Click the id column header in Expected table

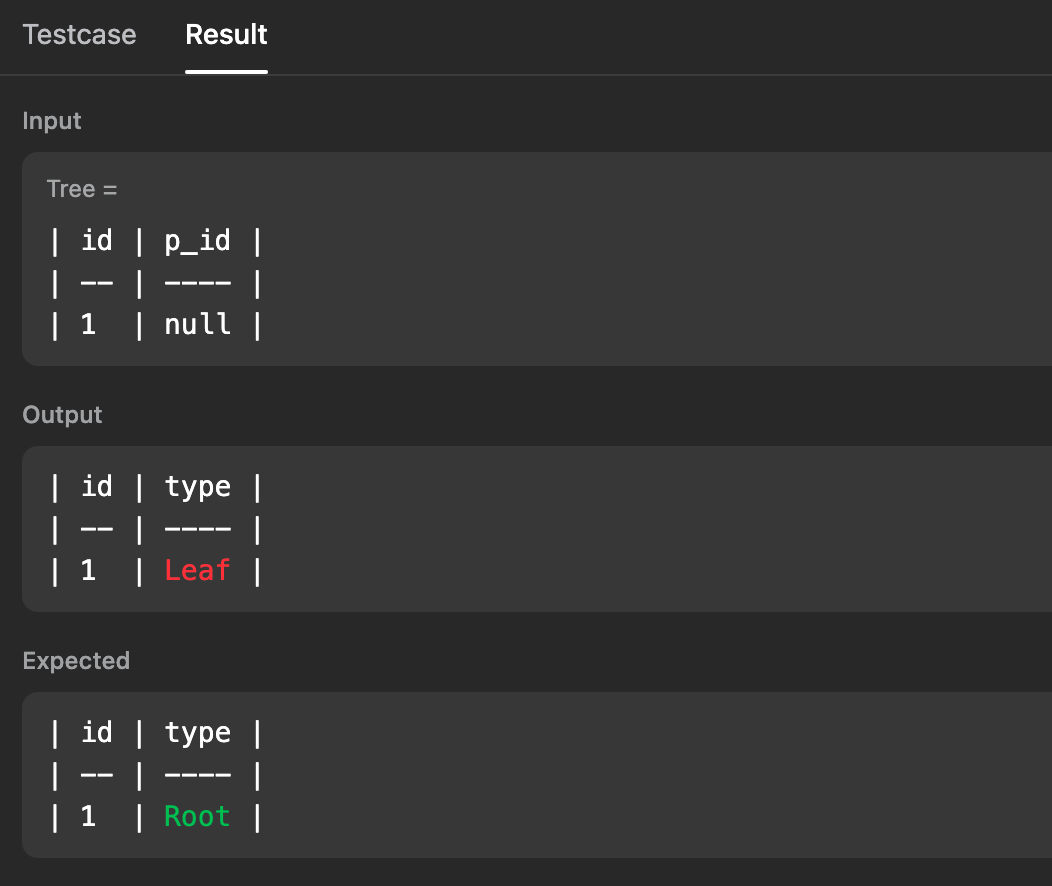pos(96,733)
